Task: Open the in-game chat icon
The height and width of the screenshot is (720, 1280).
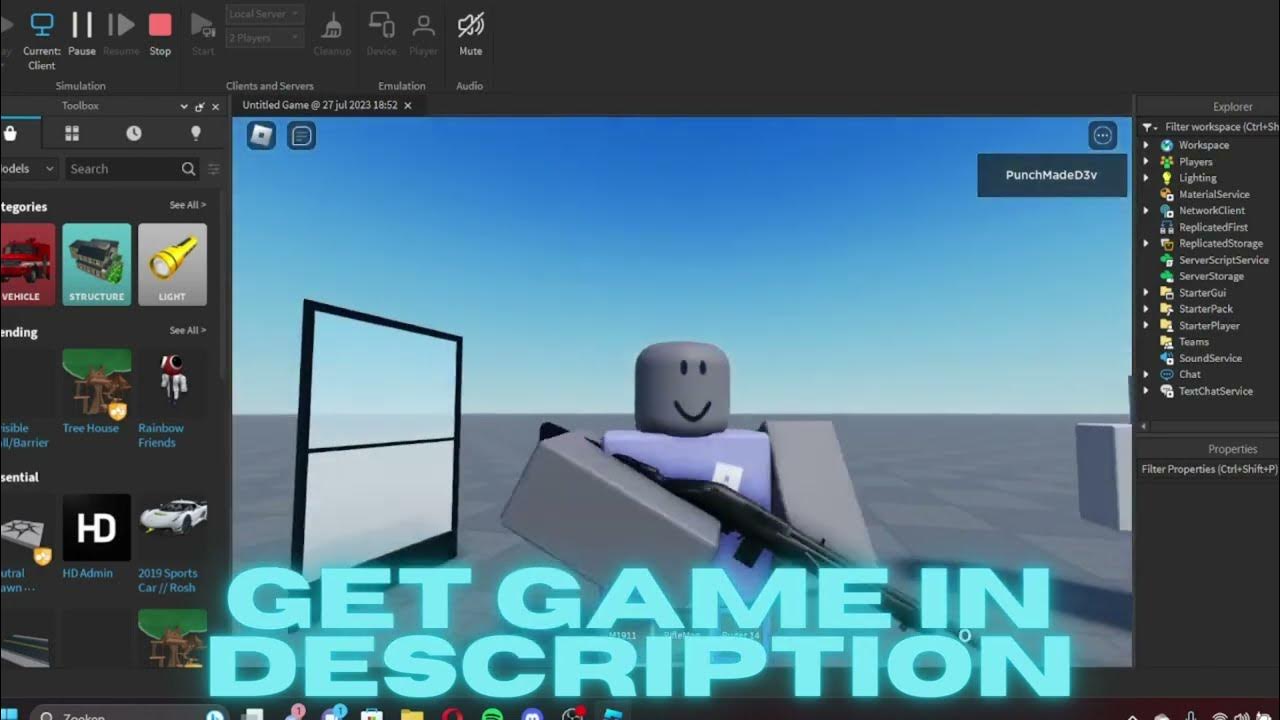Action: click(x=302, y=135)
